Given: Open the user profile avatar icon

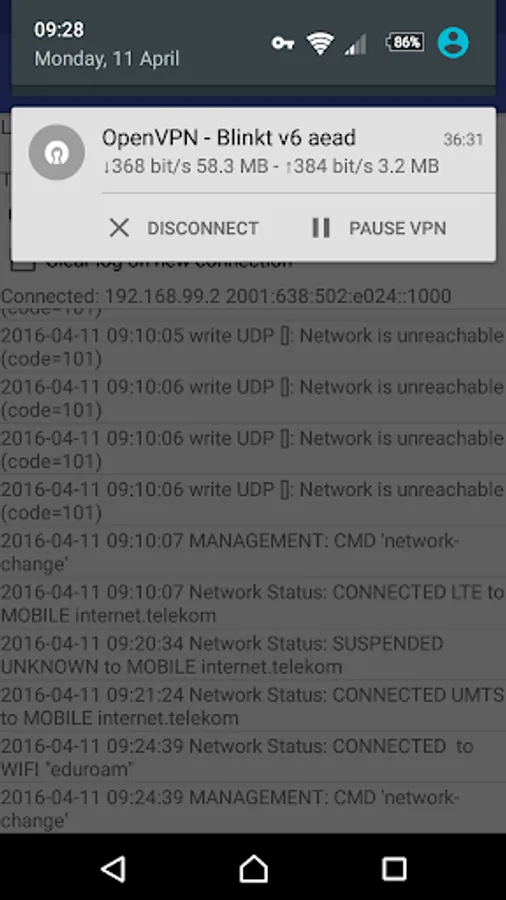Looking at the screenshot, I should click(453, 42).
